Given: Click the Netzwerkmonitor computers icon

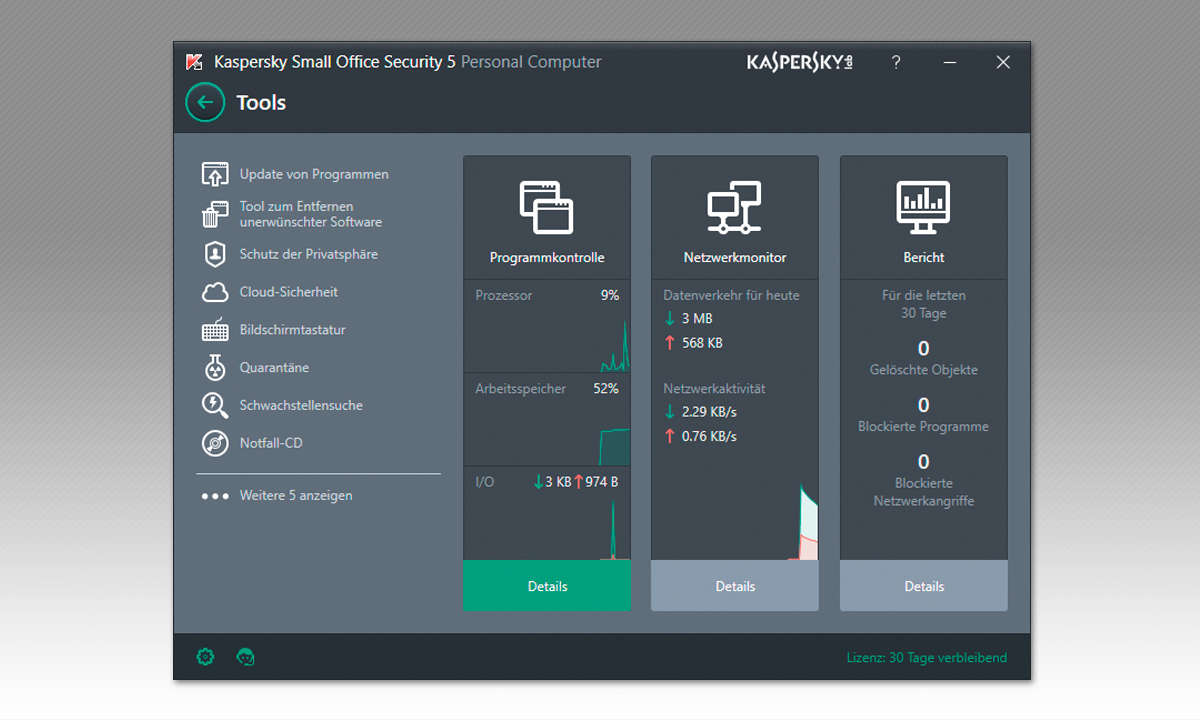Looking at the screenshot, I should coord(735,208).
